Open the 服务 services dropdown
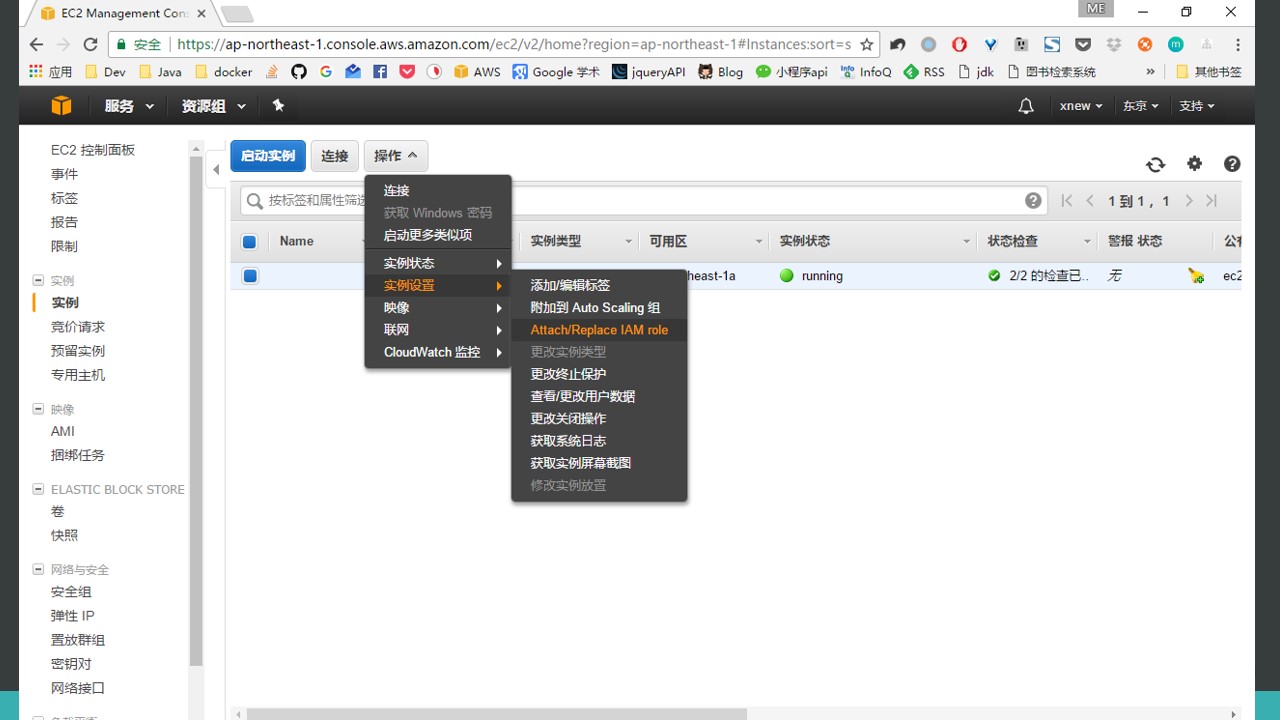 (129, 106)
